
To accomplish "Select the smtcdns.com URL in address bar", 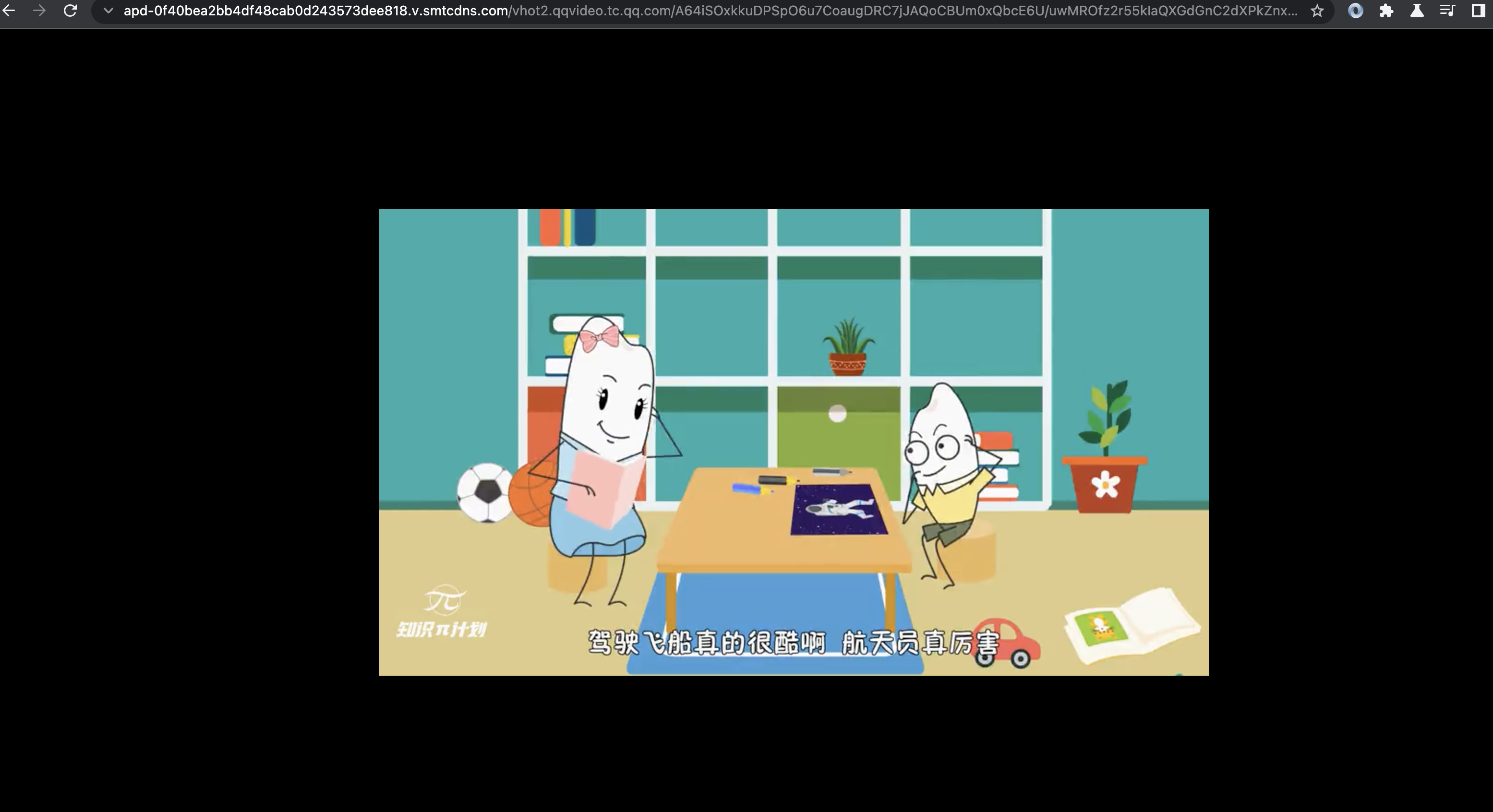I will pyautogui.click(x=710, y=11).
